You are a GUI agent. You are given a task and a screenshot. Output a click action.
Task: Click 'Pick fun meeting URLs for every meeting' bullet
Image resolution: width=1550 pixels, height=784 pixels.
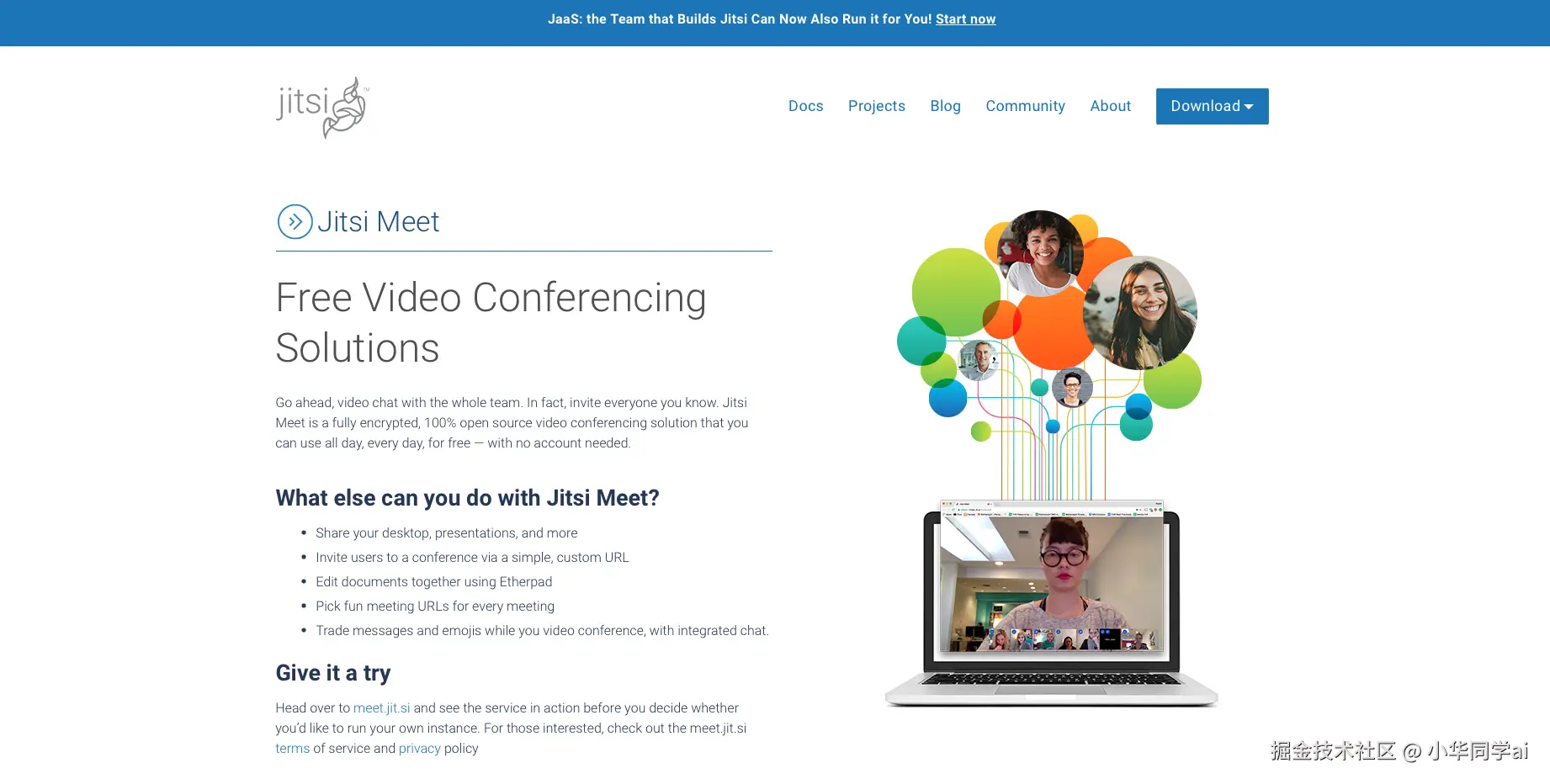pyautogui.click(x=435, y=607)
